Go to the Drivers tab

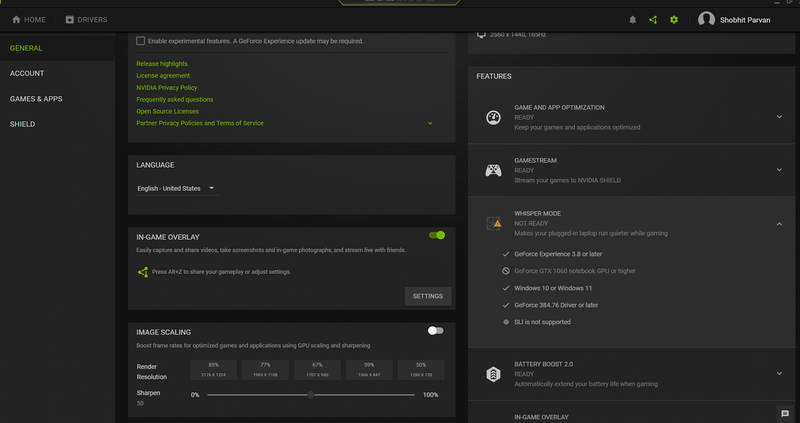click(86, 20)
